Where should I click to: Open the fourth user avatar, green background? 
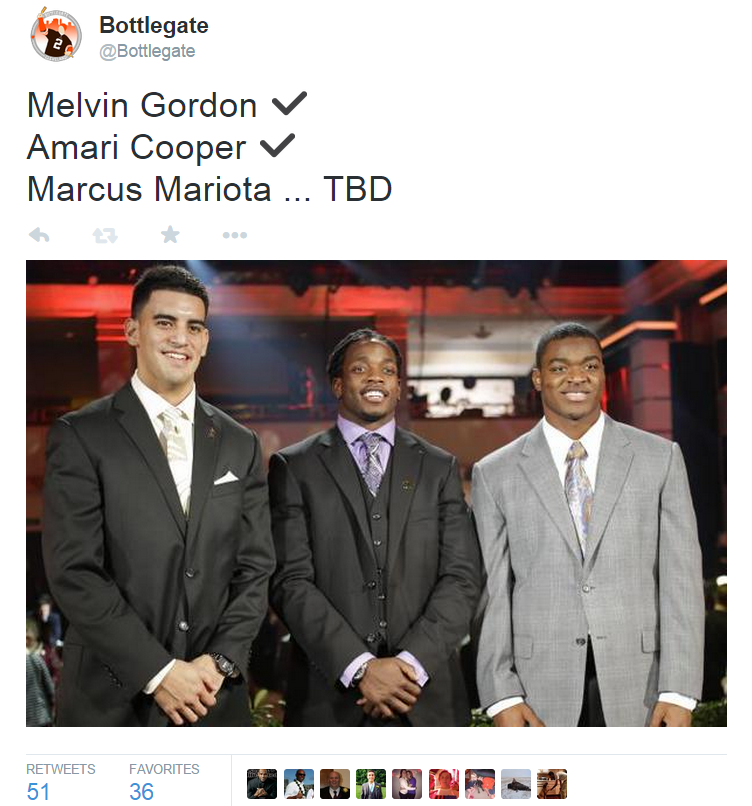click(371, 784)
